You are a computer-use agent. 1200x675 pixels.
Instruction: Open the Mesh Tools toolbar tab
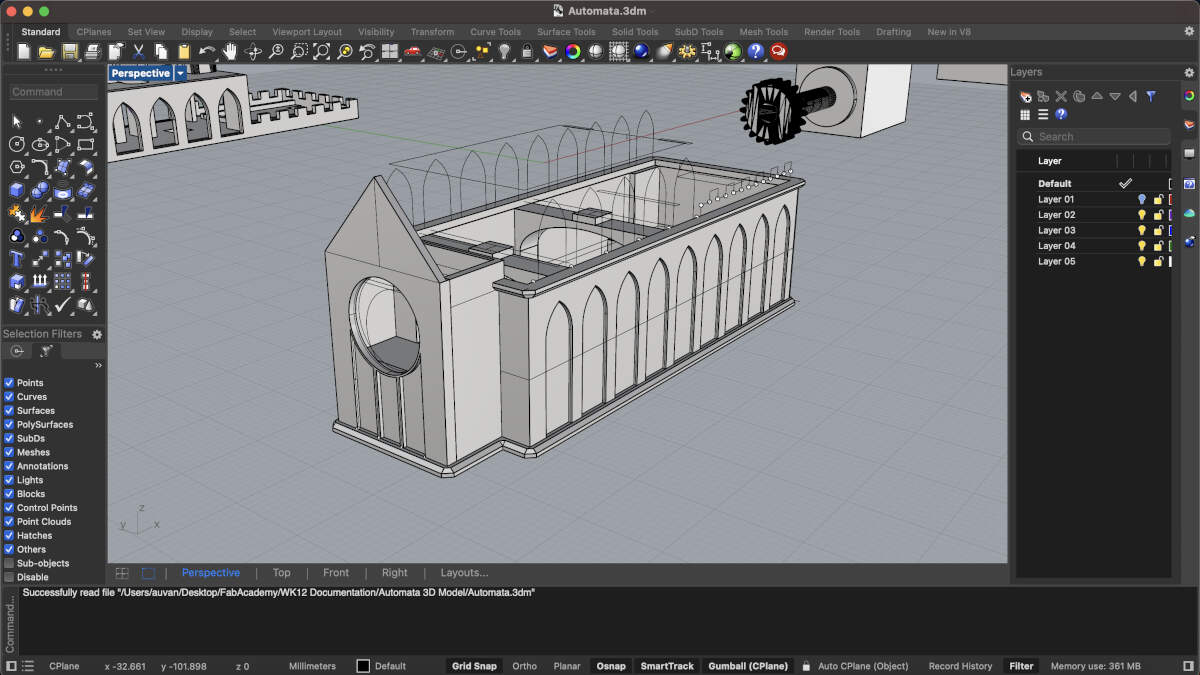click(763, 32)
